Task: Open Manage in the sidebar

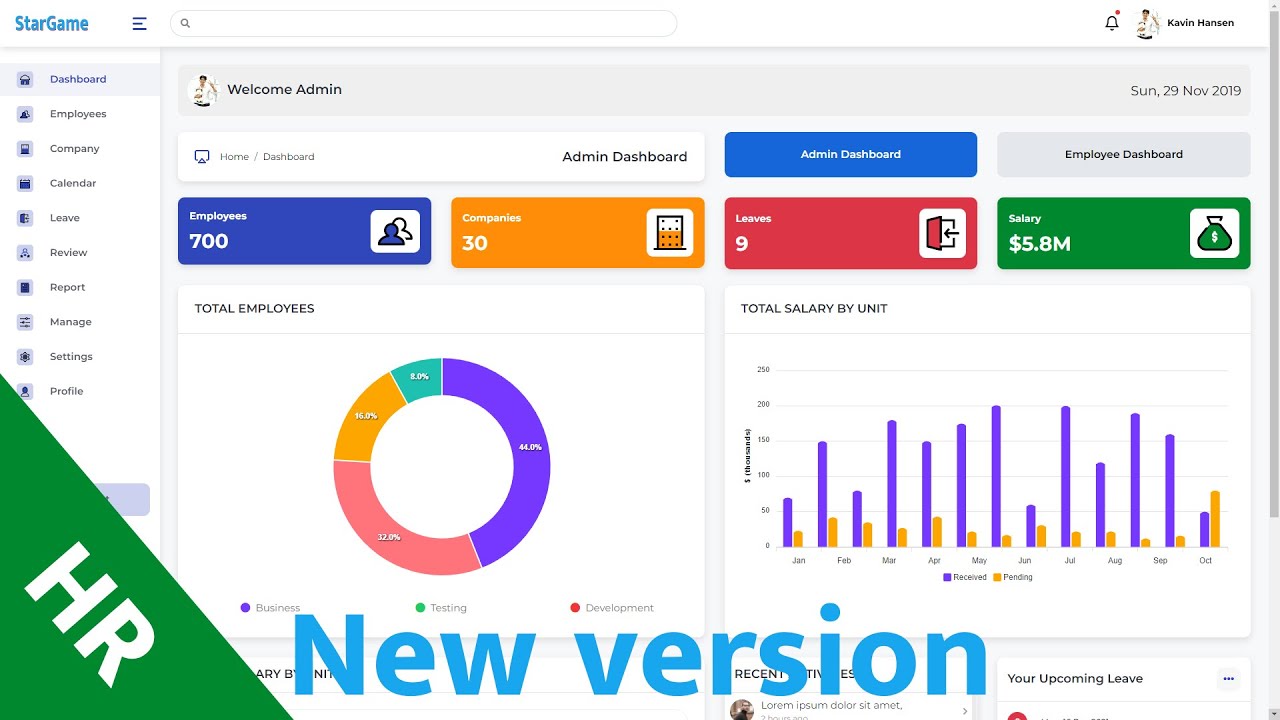Action: pos(71,322)
